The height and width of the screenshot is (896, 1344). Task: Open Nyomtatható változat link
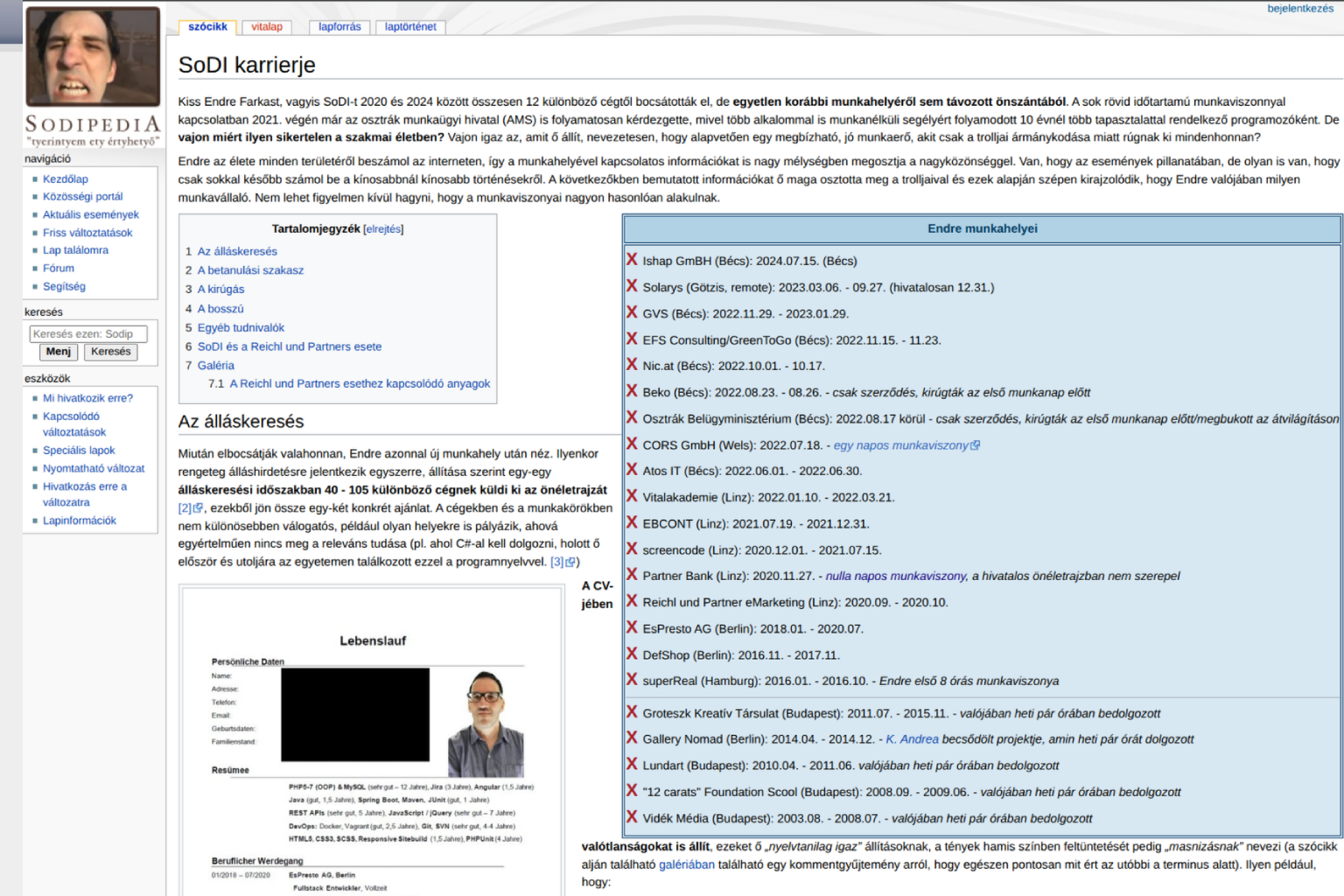click(94, 468)
